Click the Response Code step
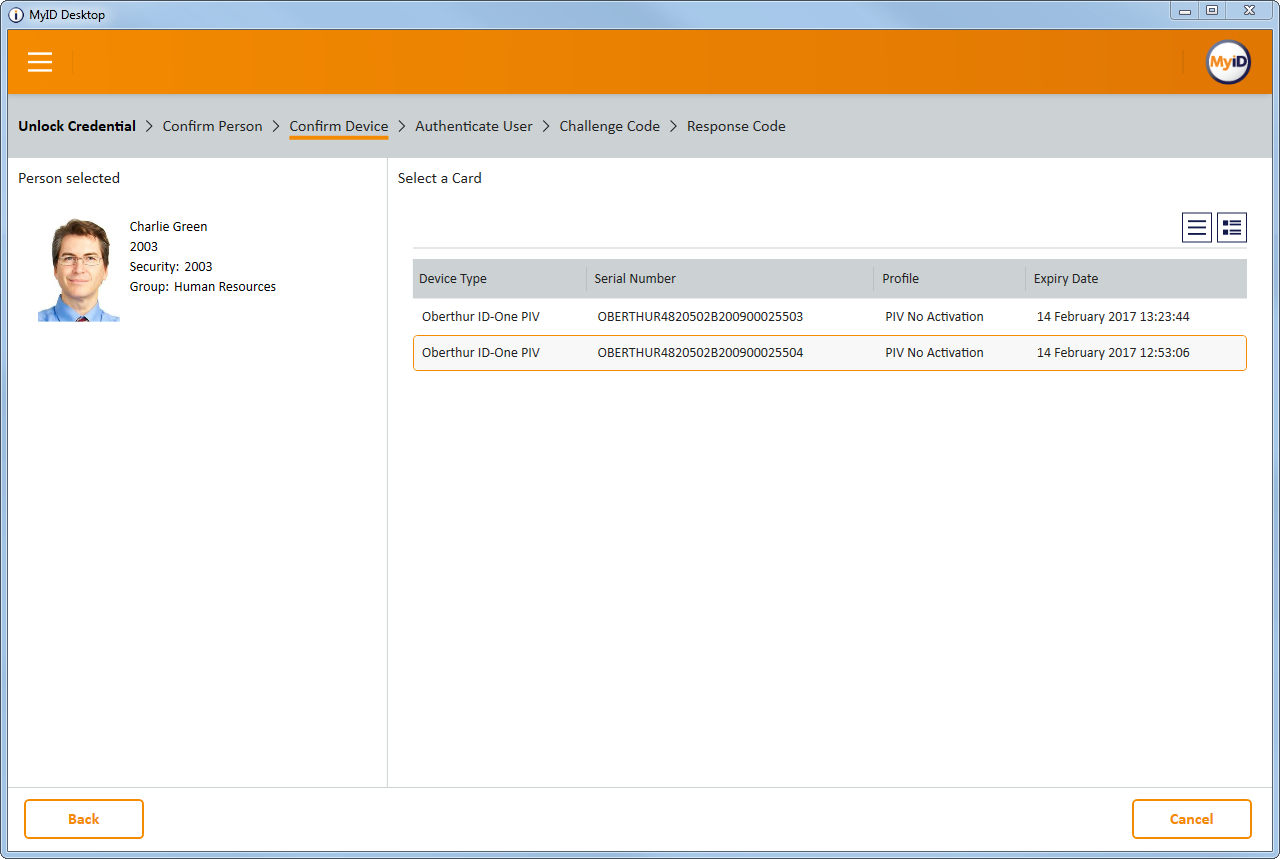1280x859 pixels. pyautogui.click(x=736, y=126)
